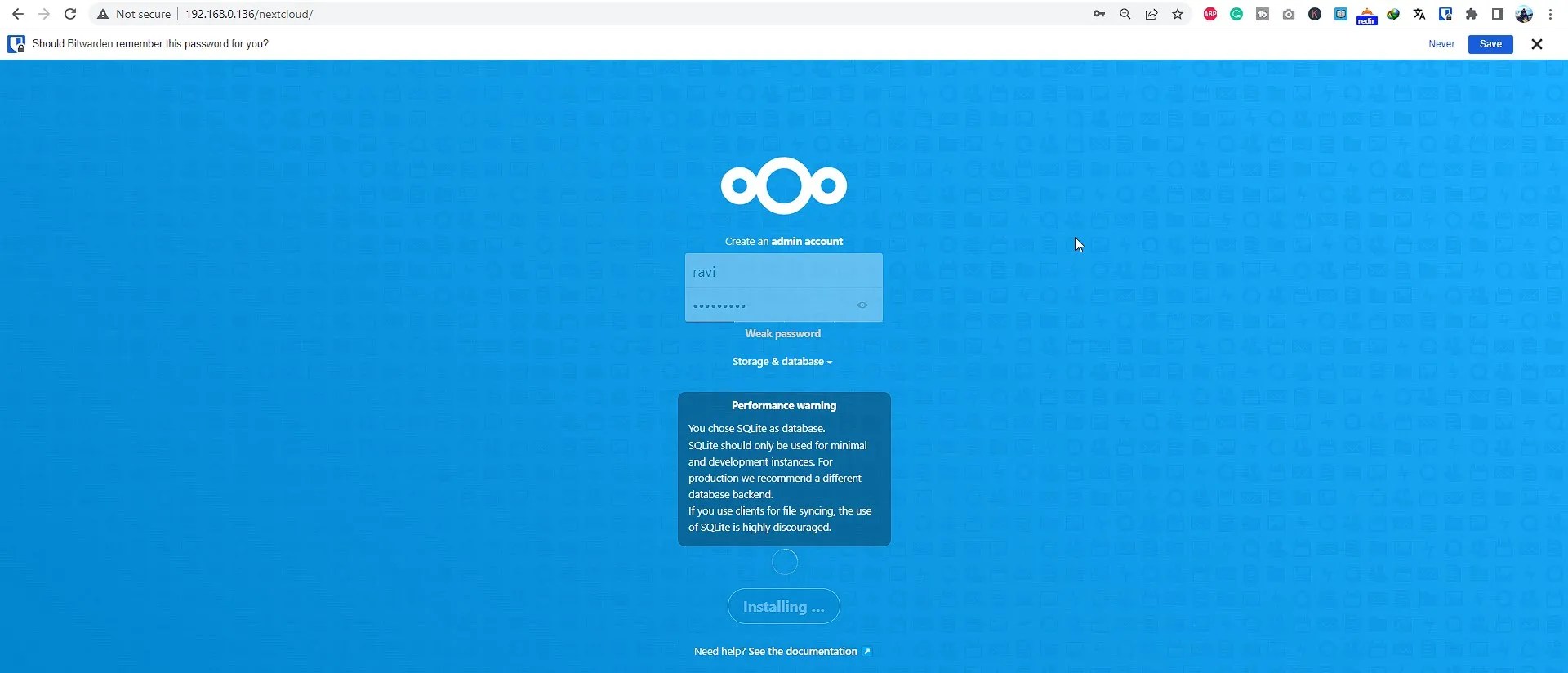Viewport: 1568px width, 673px height.
Task: Click the admin password field
Action: (x=784, y=305)
